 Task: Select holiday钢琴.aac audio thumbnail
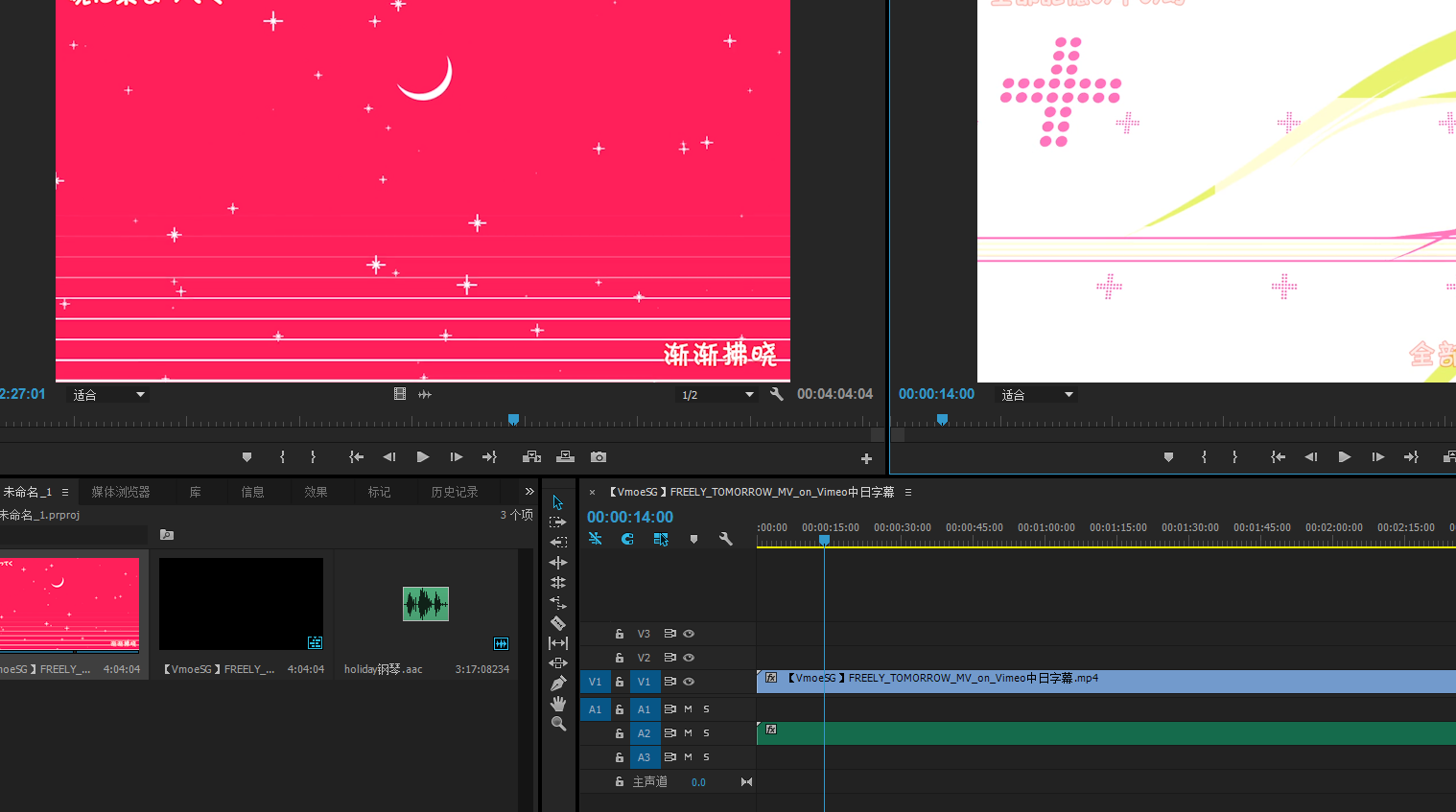(x=426, y=604)
